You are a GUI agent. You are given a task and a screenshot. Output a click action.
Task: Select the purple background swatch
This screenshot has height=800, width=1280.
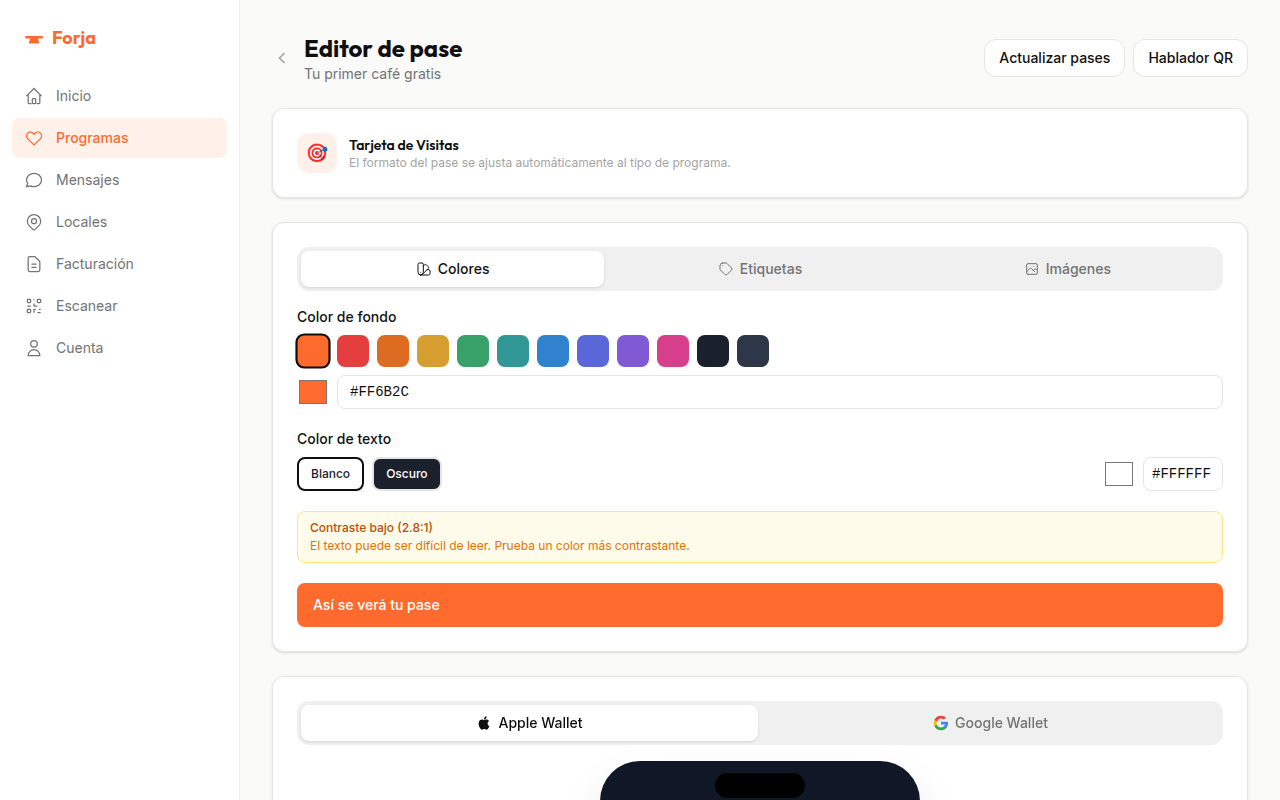pyautogui.click(x=633, y=351)
